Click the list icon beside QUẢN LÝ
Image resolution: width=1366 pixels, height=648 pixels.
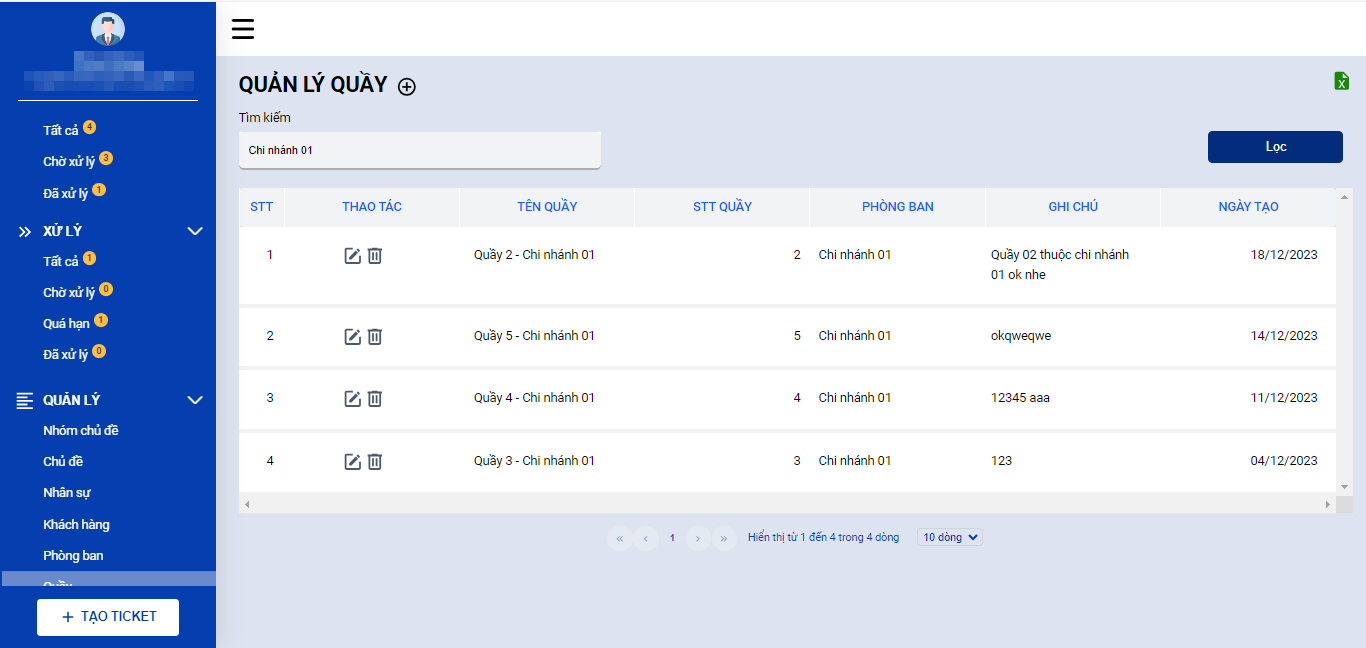[25, 400]
